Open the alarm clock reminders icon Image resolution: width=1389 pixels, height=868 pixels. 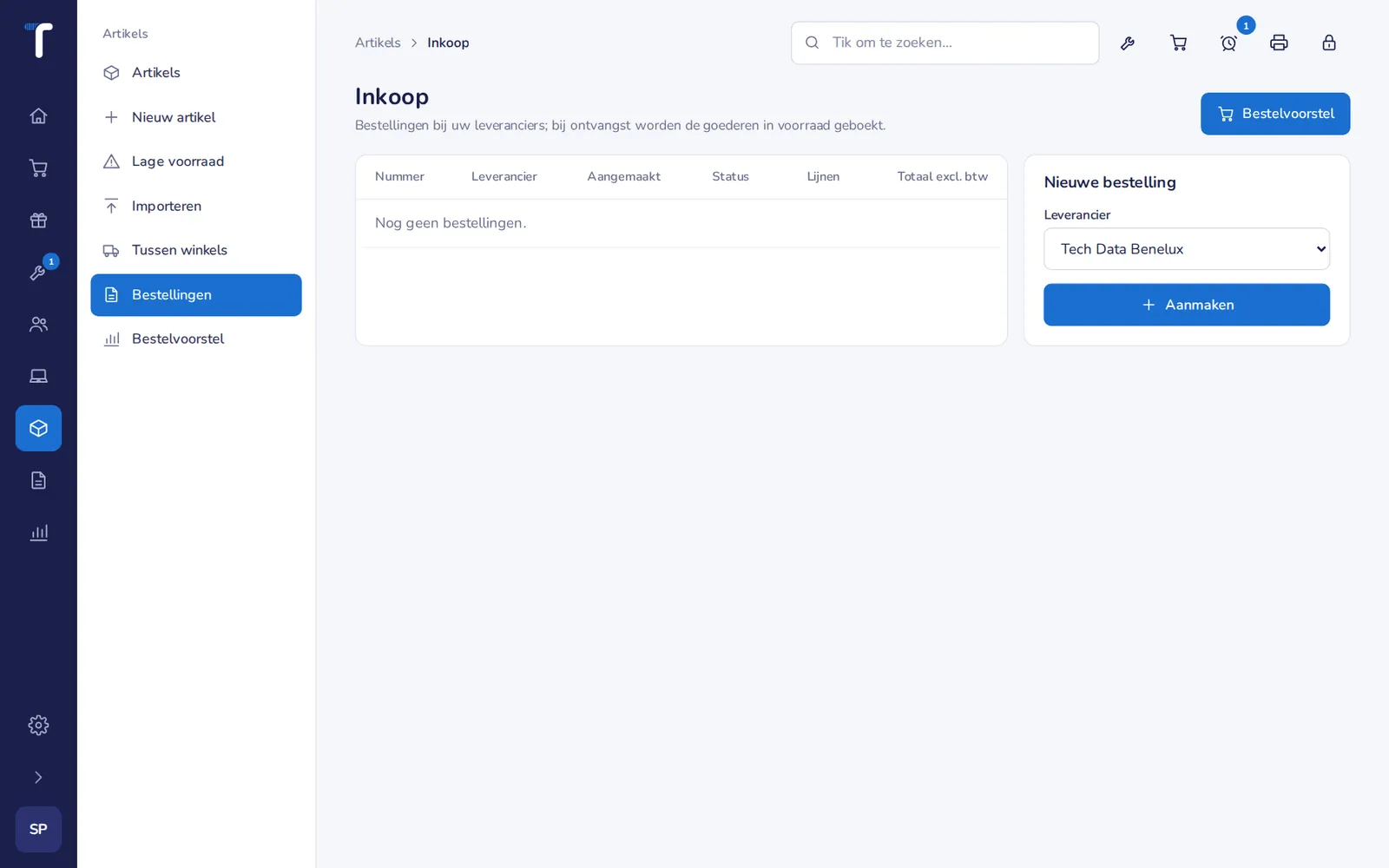[x=1228, y=43]
